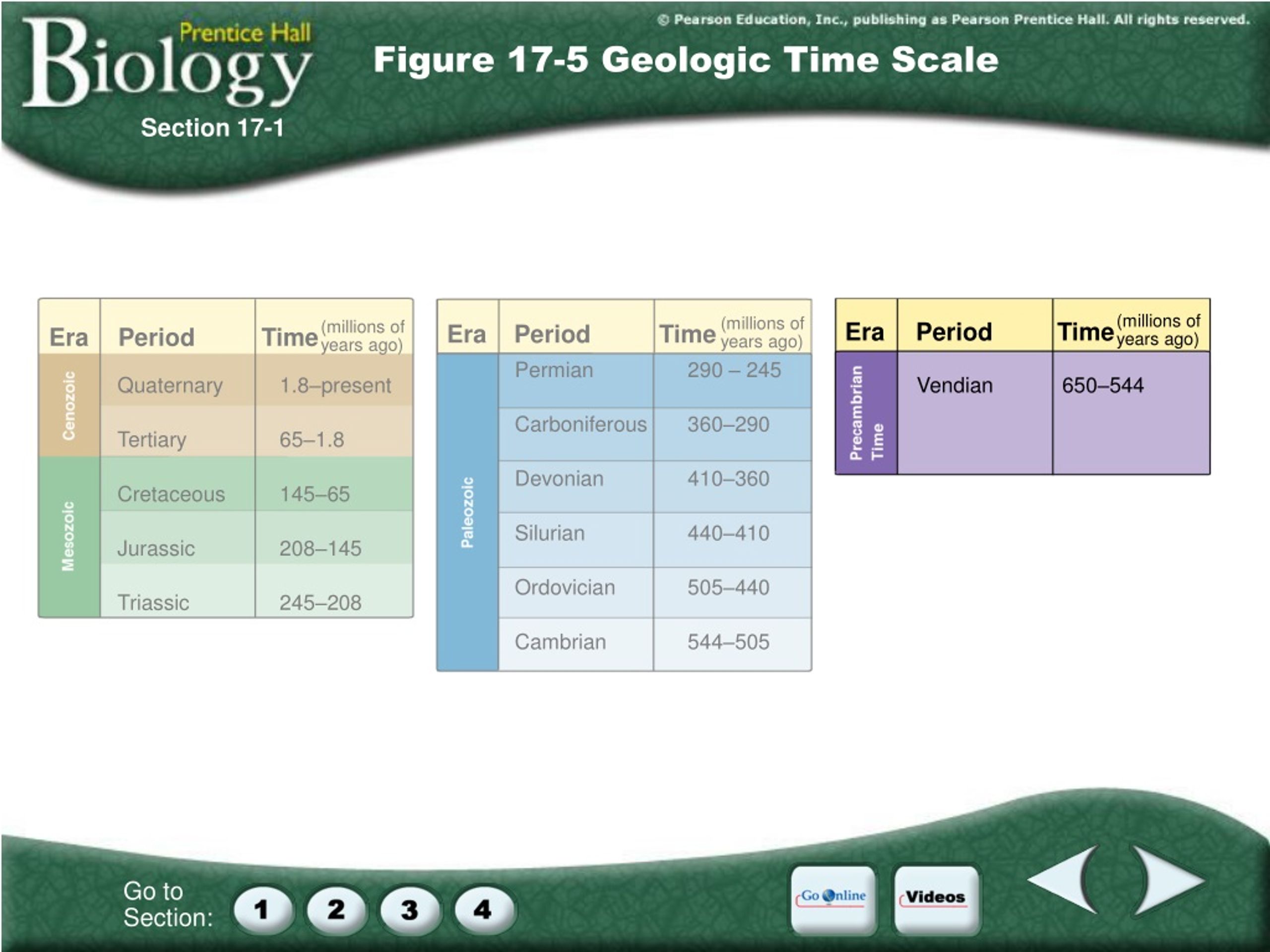Jump to Section 3
Screen dimensions: 1270x952
coord(409,909)
